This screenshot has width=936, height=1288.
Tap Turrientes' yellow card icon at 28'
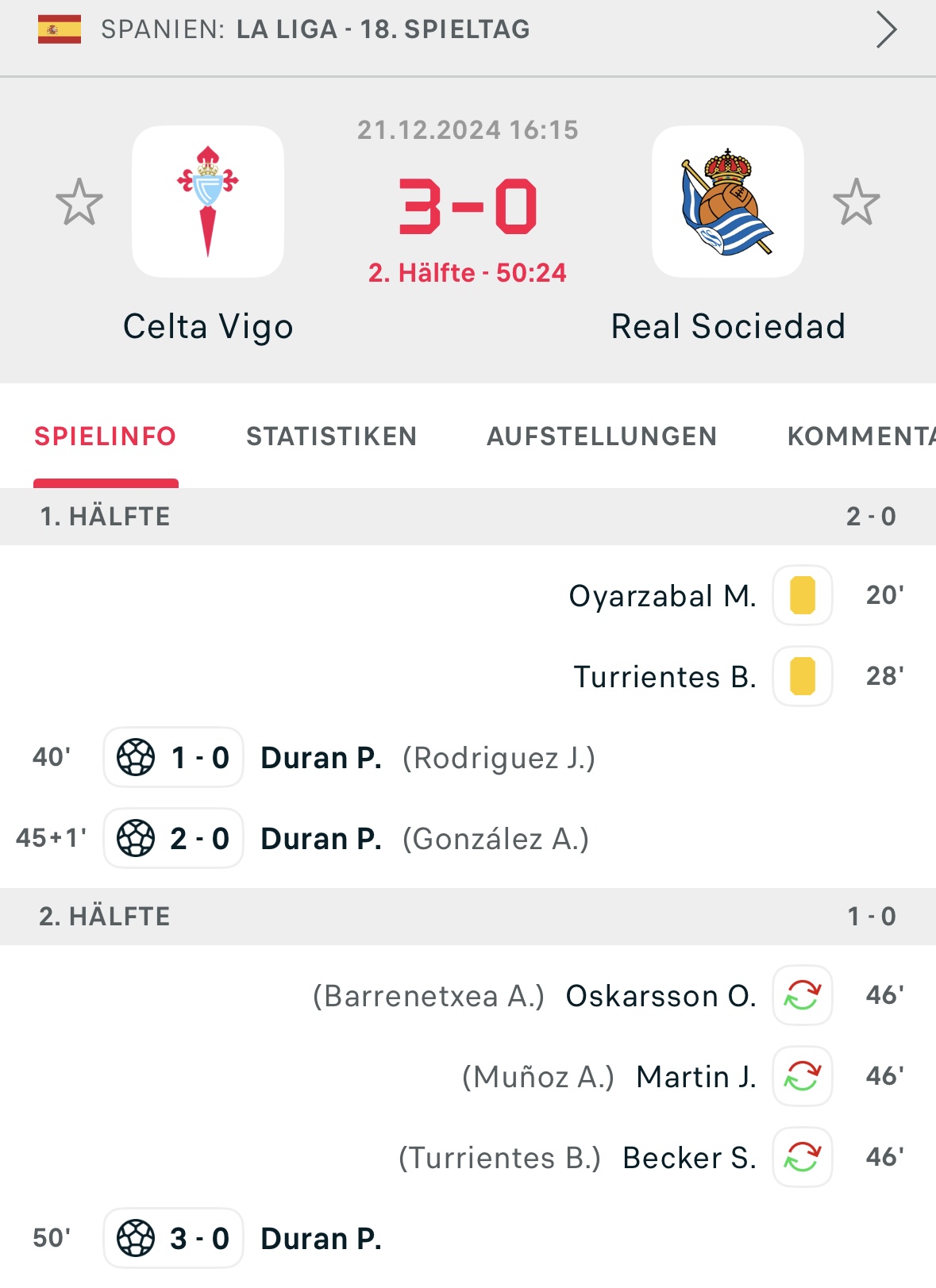[x=803, y=676]
